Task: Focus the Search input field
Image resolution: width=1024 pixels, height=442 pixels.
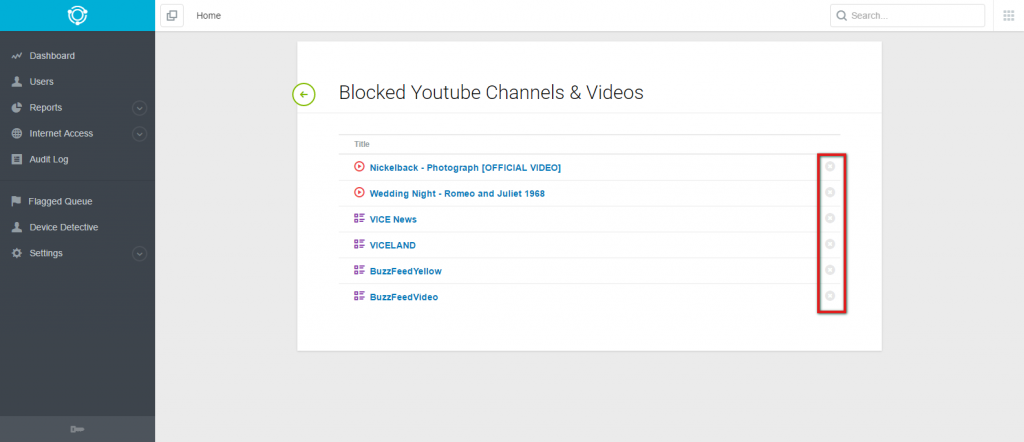Action: 907,16
